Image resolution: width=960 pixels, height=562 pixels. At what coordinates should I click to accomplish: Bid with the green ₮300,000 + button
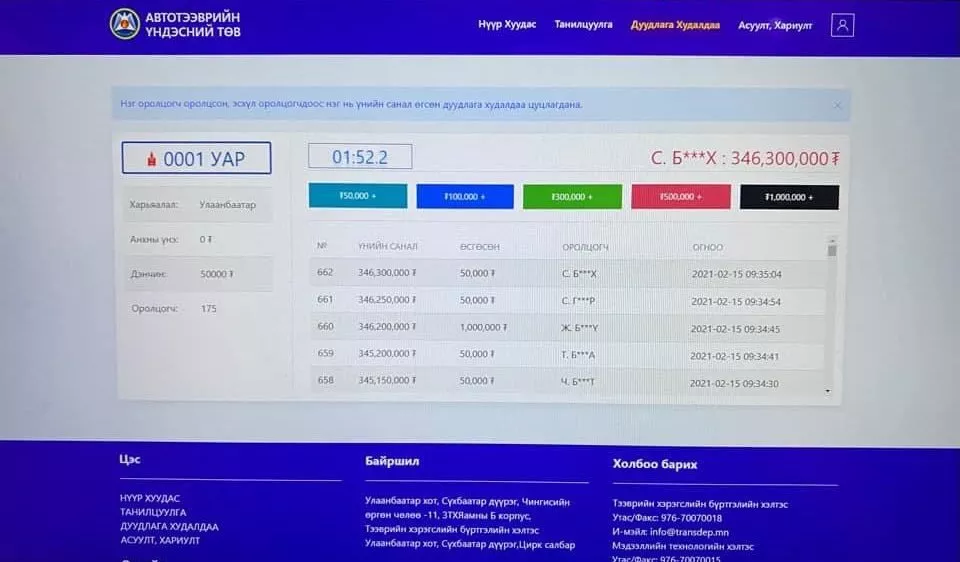(x=572, y=197)
